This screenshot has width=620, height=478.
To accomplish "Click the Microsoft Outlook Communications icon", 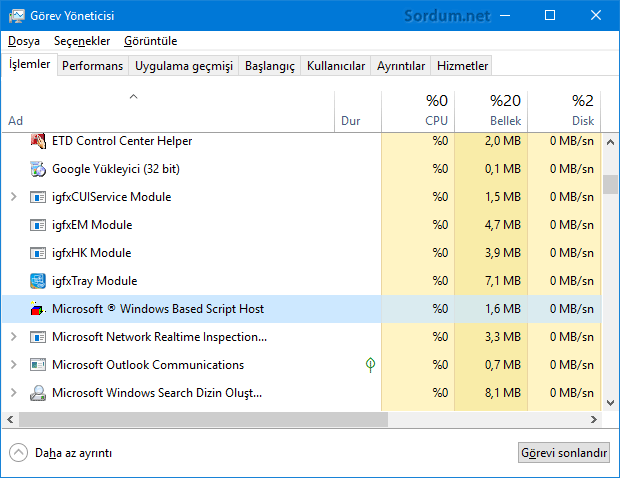I will [x=38, y=365].
